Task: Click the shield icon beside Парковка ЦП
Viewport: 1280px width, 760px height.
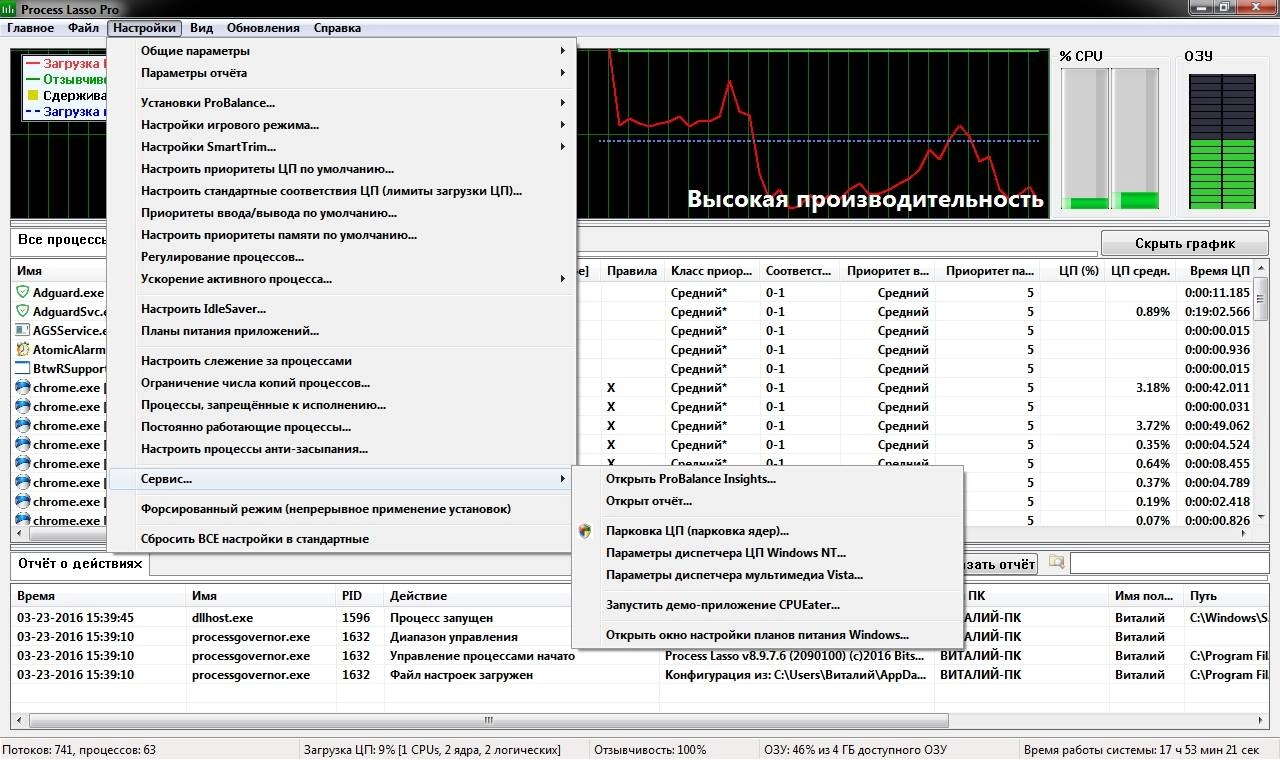Action: (x=585, y=531)
